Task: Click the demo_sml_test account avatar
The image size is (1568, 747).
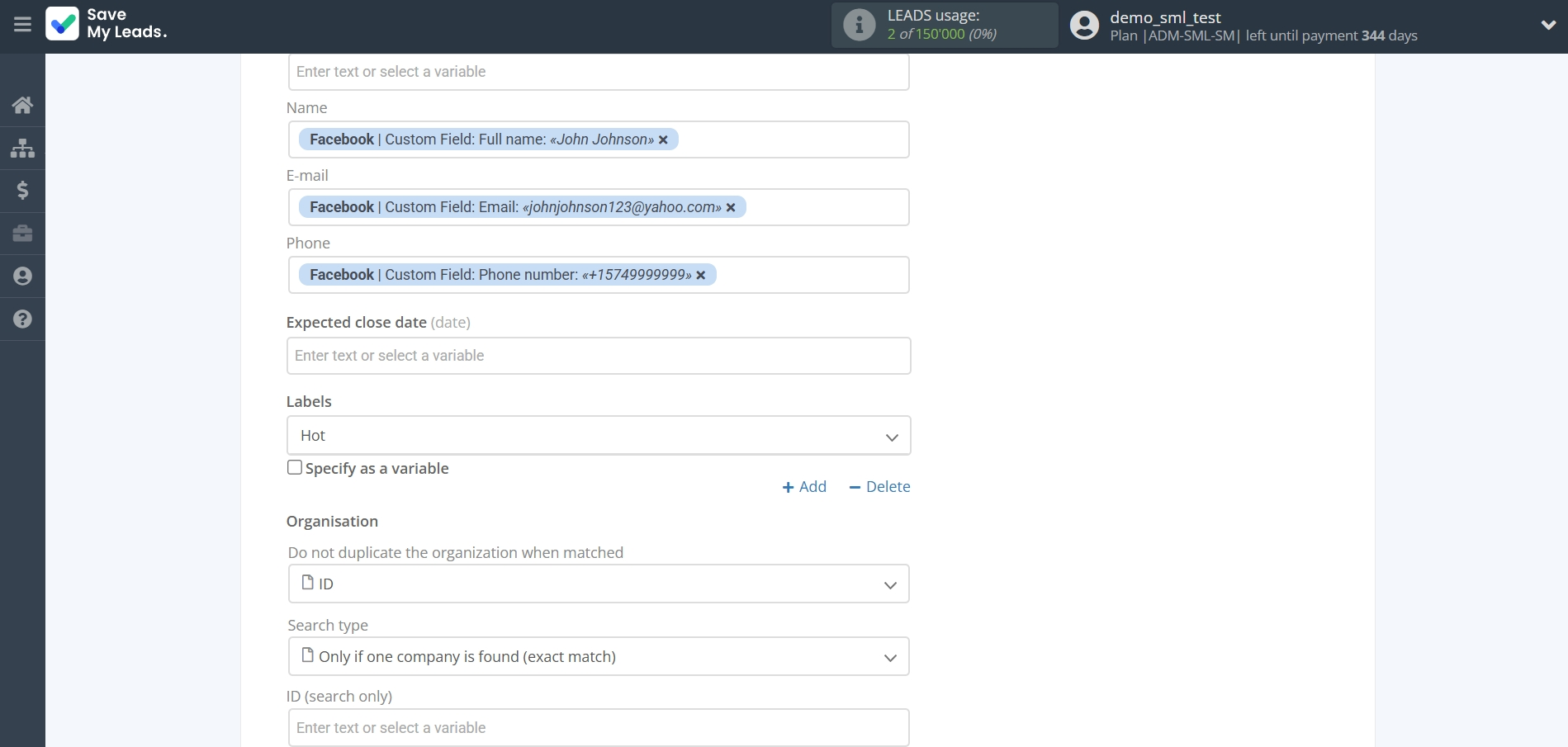Action: 1082,26
